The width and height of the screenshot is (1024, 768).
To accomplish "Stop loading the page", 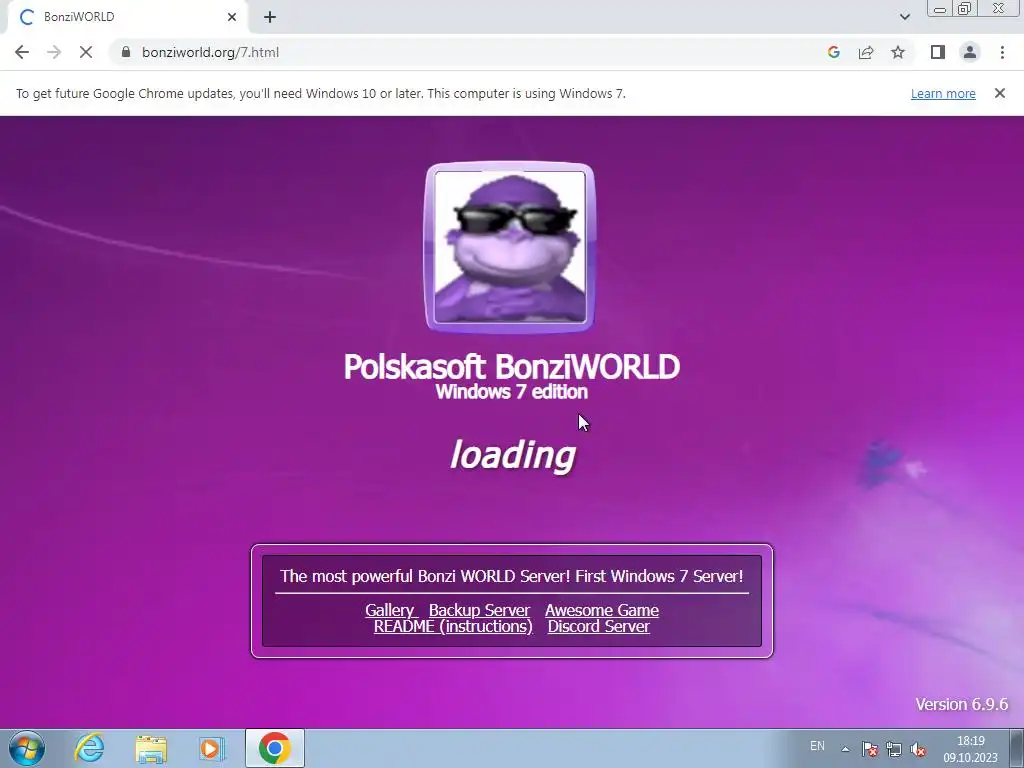I will click(86, 52).
